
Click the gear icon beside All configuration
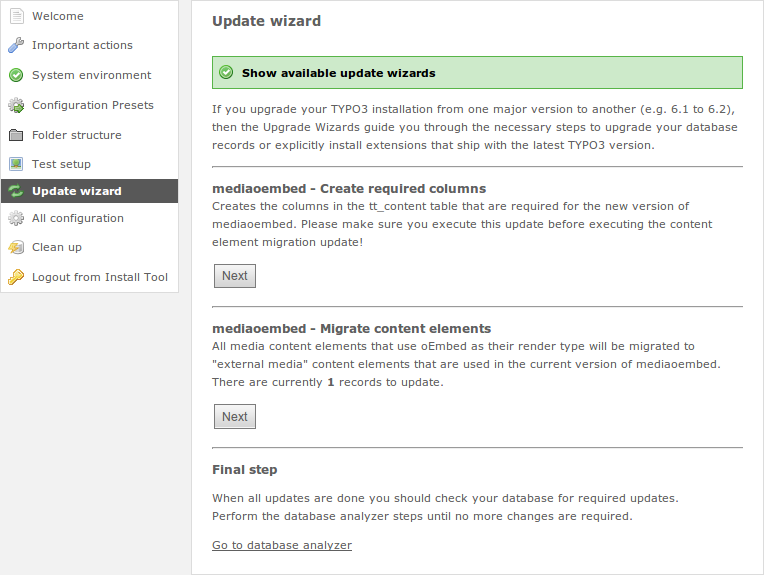[16, 218]
